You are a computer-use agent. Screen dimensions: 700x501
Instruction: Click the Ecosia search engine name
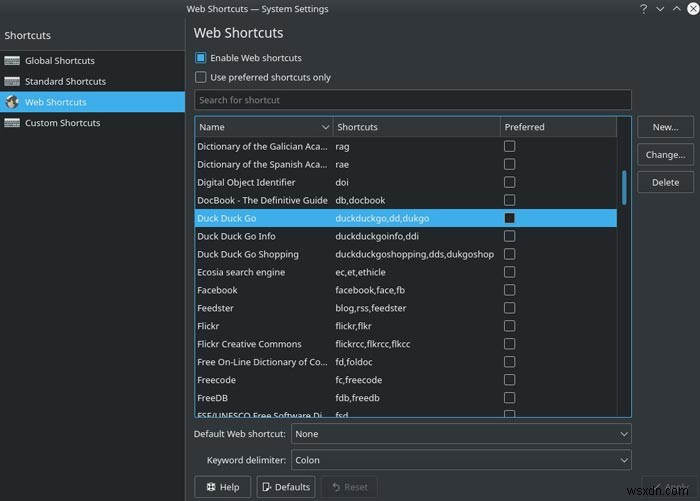point(241,272)
